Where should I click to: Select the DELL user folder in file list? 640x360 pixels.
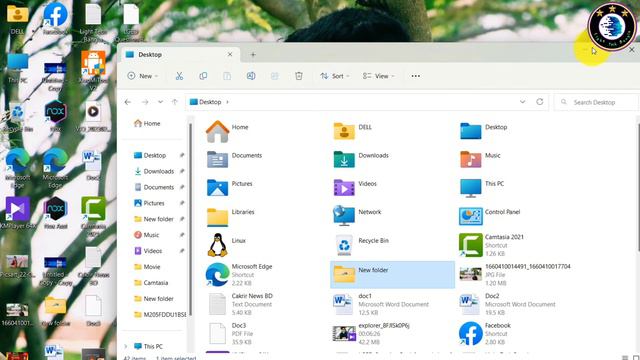[x=353, y=131]
